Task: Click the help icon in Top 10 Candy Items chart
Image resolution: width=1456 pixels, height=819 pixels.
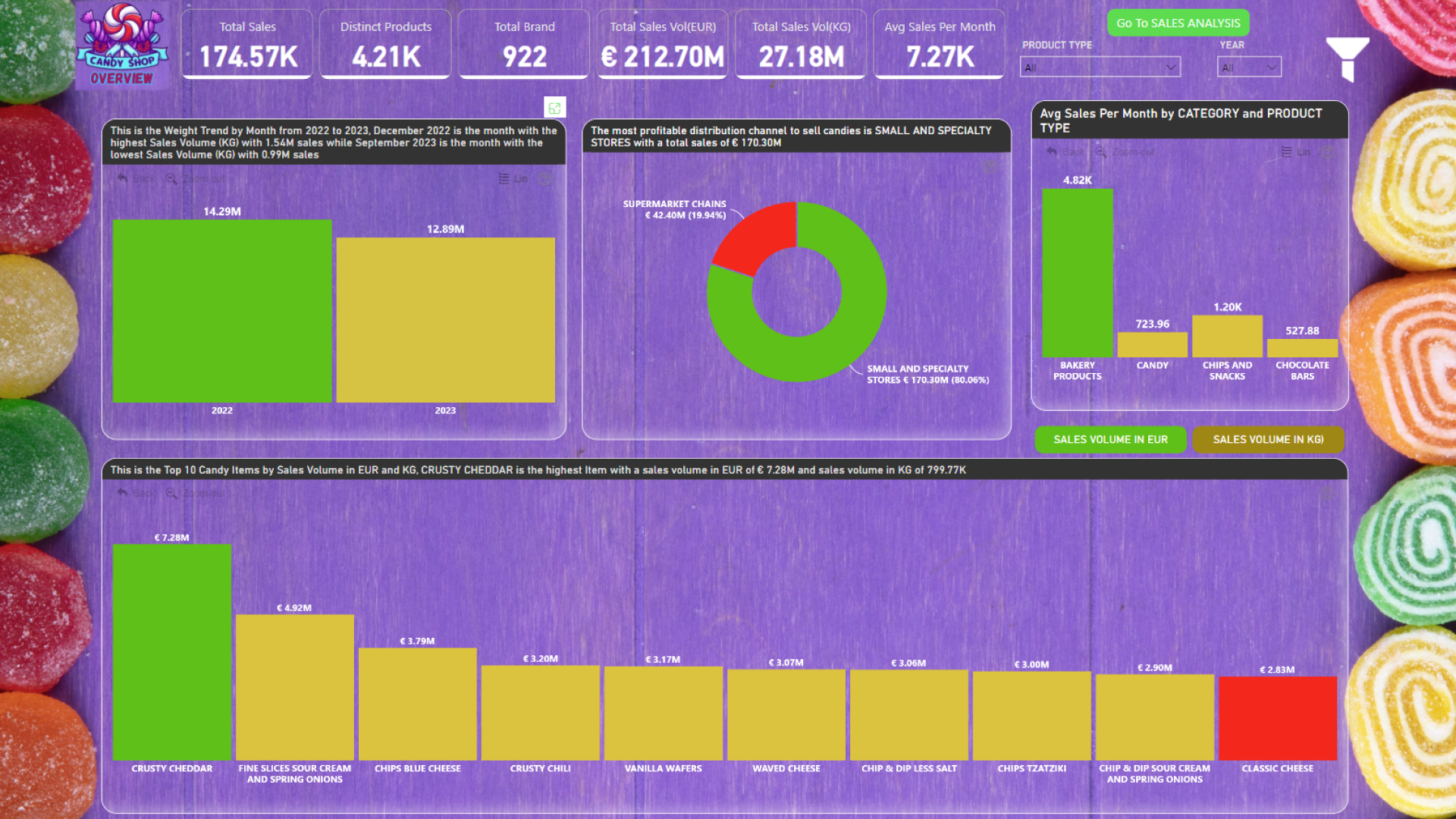Action: (1326, 494)
